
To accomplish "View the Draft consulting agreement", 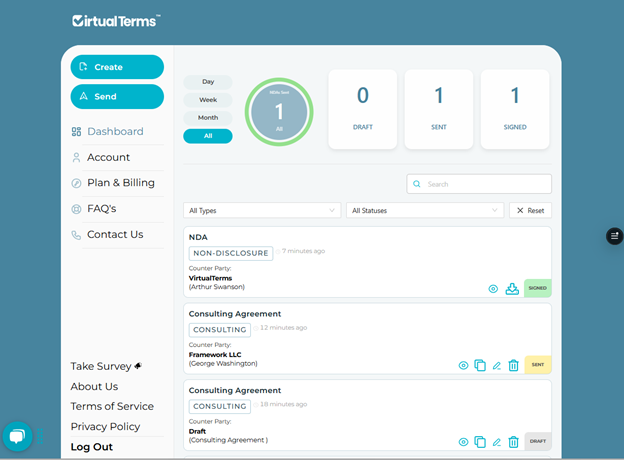I will click(463, 442).
